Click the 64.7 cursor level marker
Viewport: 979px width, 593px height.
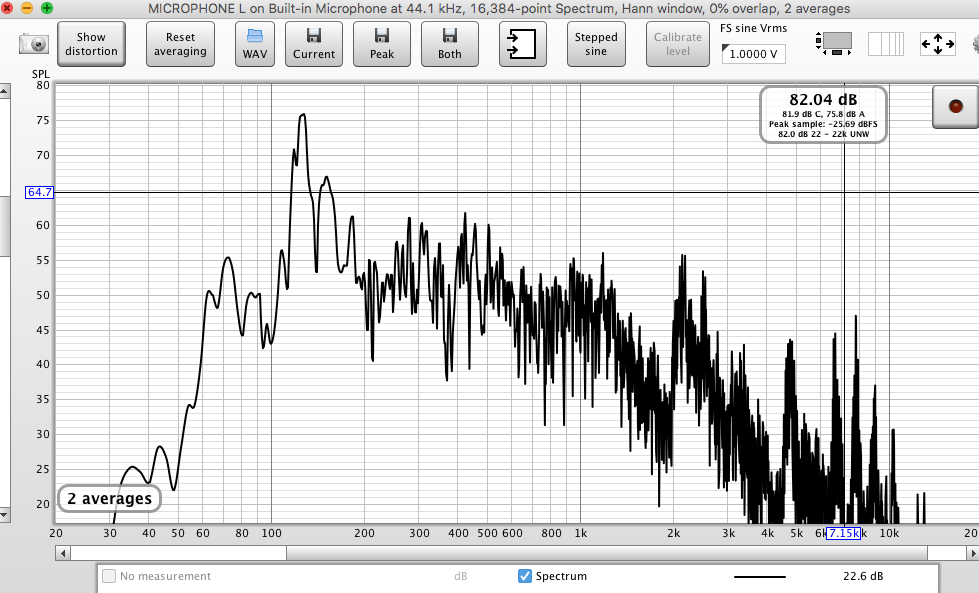click(x=39, y=192)
